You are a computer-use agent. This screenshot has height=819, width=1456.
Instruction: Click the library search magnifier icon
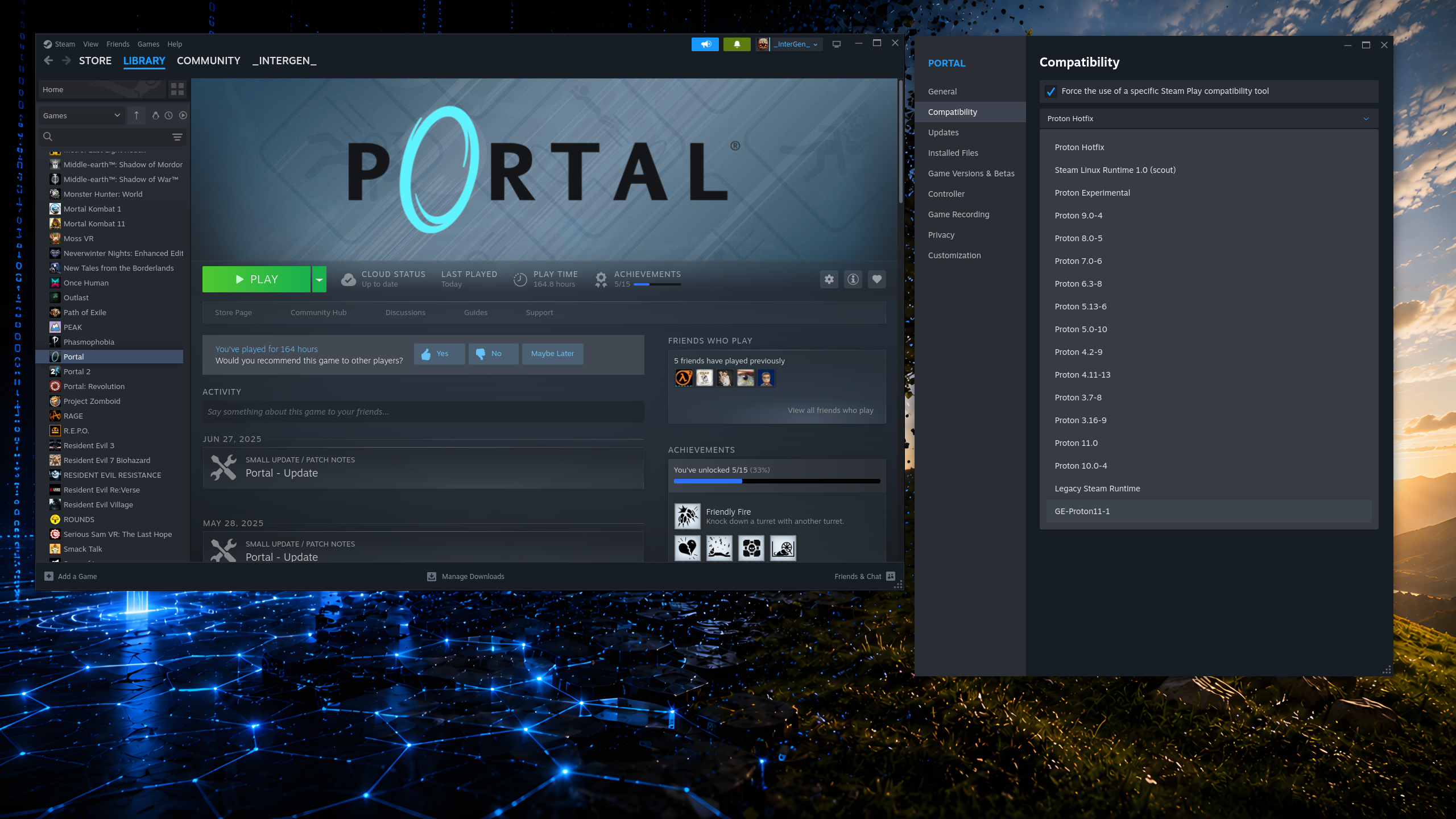[48, 136]
